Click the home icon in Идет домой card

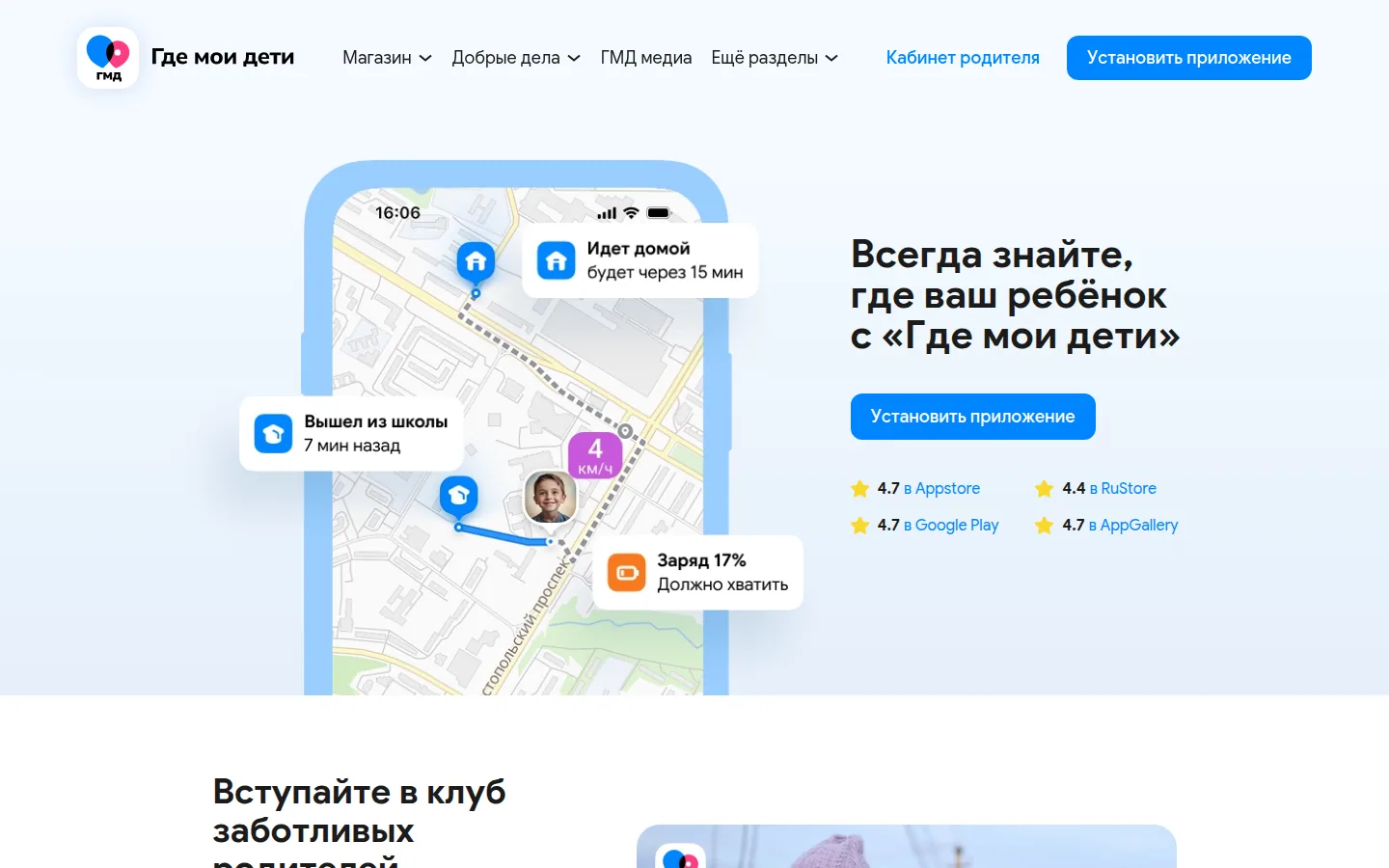click(x=557, y=260)
